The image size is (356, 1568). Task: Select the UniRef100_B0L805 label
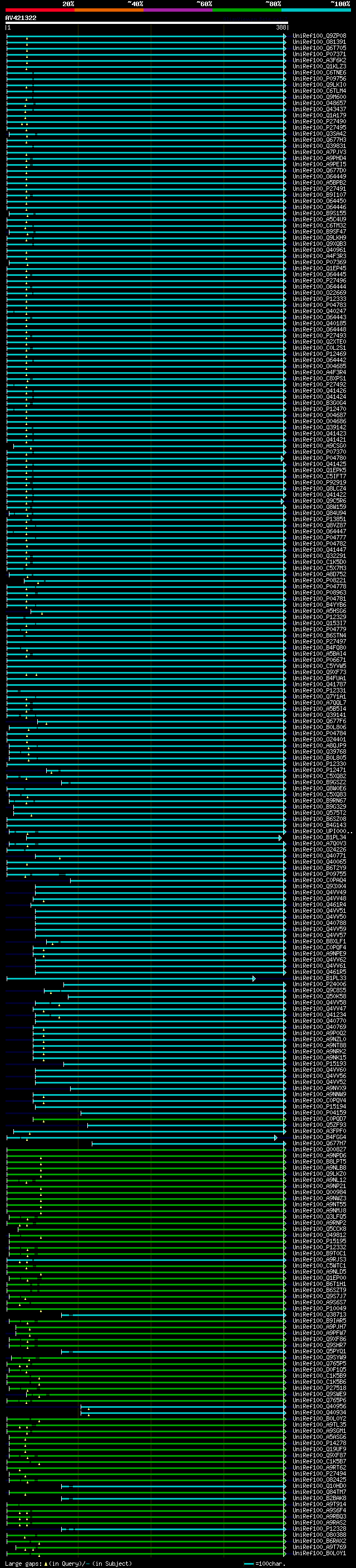(x=319, y=758)
